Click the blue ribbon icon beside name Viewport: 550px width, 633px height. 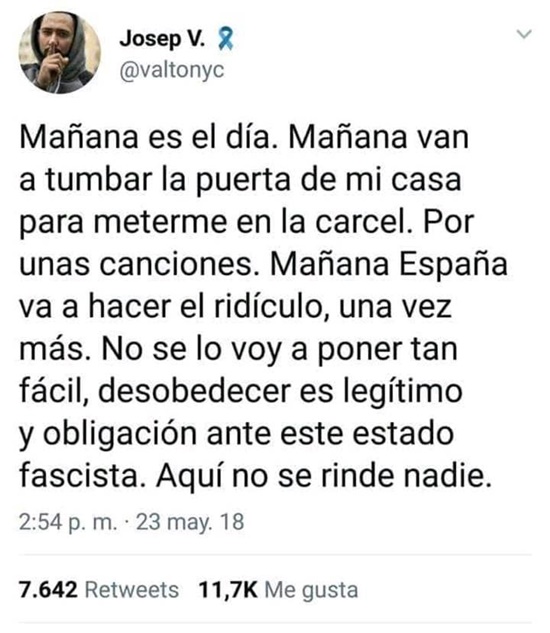pyautogui.click(x=225, y=39)
